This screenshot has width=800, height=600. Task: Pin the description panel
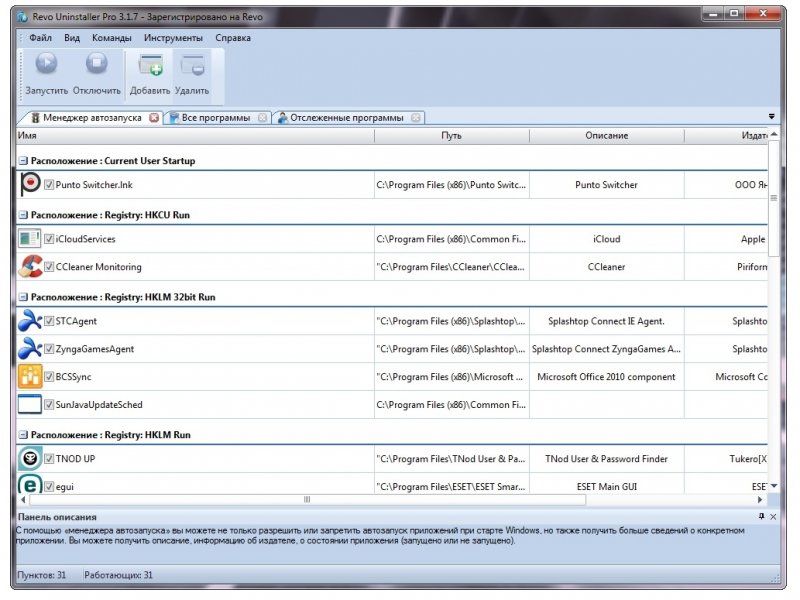point(761,516)
